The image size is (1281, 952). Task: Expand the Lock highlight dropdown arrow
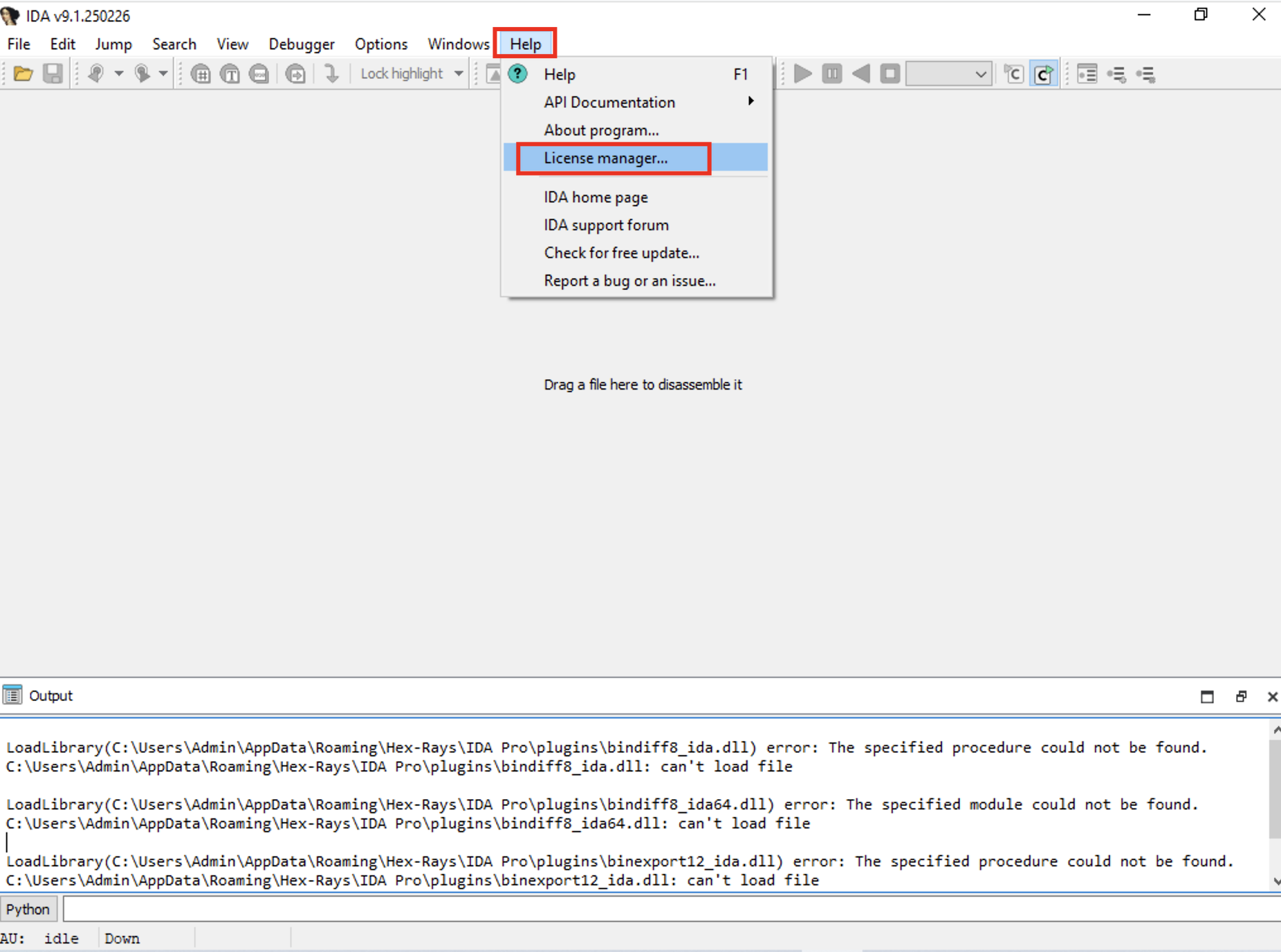459,74
